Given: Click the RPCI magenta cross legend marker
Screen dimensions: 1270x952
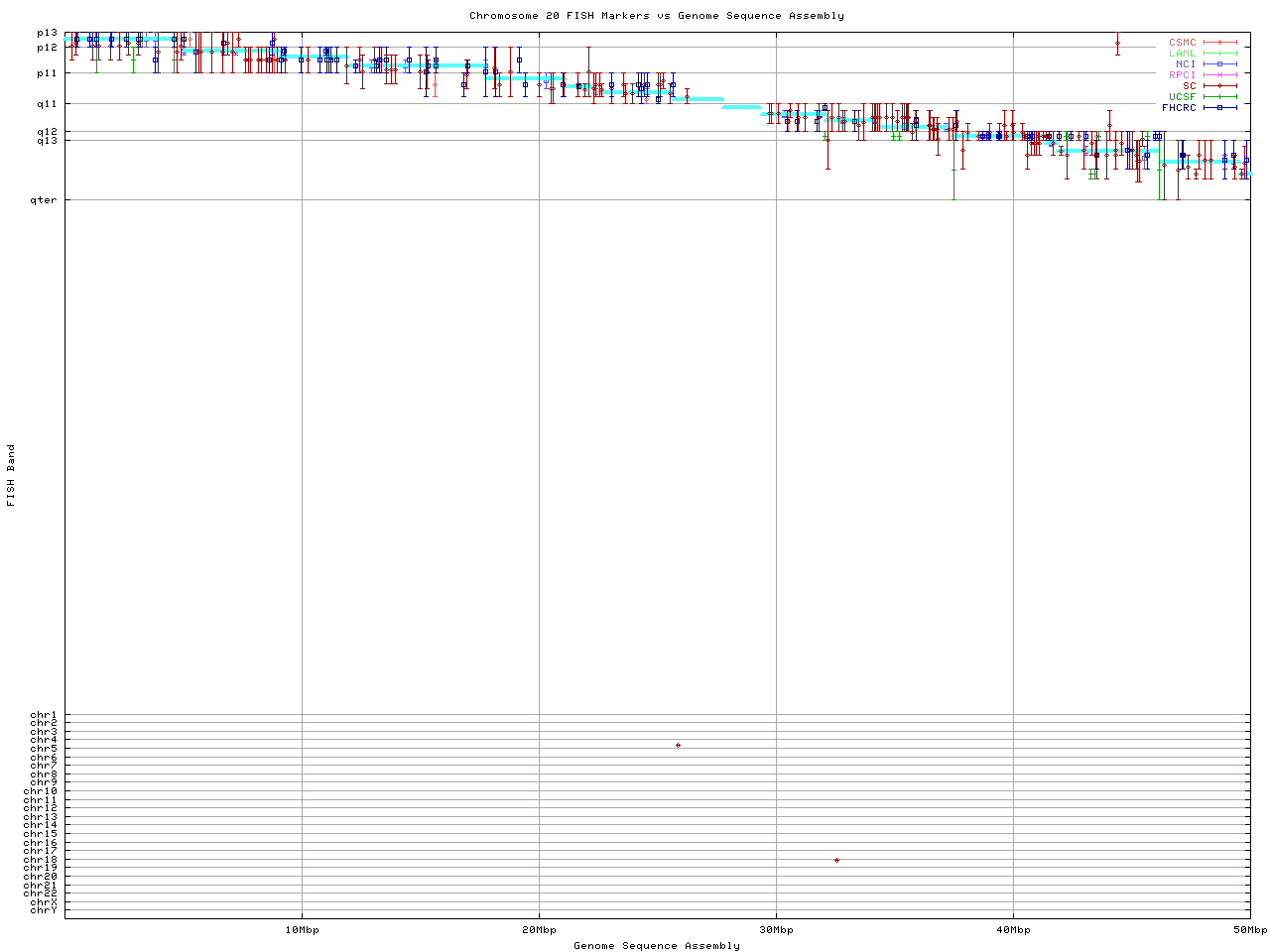Looking at the screenshot, I should 1219,74.
